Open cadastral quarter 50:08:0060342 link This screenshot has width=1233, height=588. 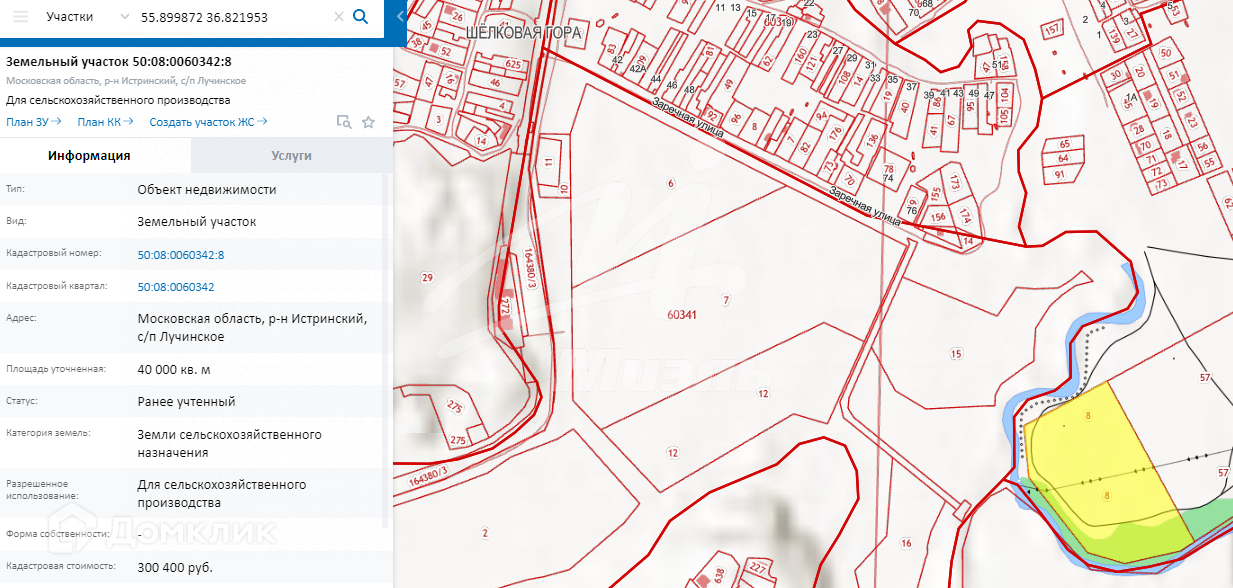[176, 287]
